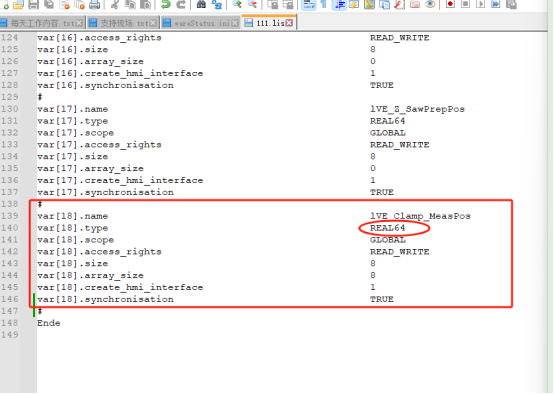Click var[17].access_rights text
The height and width of the screenshot is (394, 554).
[99, 145]
